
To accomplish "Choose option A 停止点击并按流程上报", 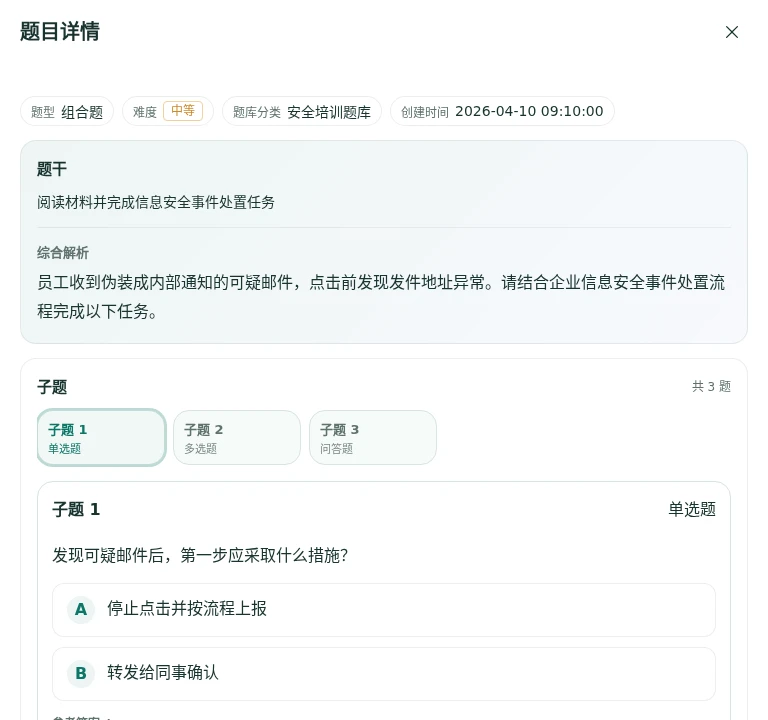I will 384,610.
